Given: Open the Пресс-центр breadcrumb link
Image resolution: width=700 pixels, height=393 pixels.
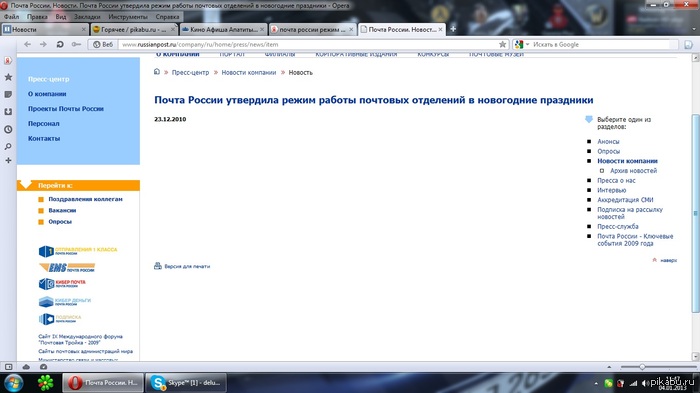Looking at the screenshot, I should coord(190,72).
